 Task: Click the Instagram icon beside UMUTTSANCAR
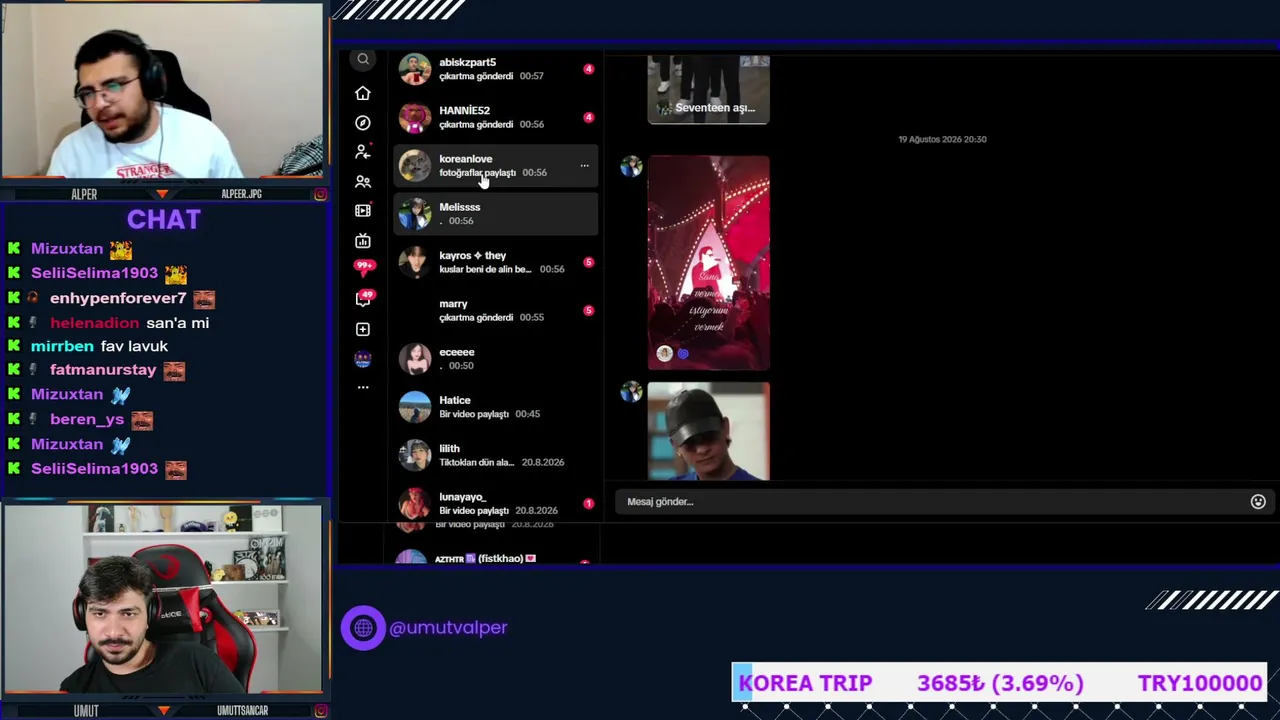coord(320,711)
